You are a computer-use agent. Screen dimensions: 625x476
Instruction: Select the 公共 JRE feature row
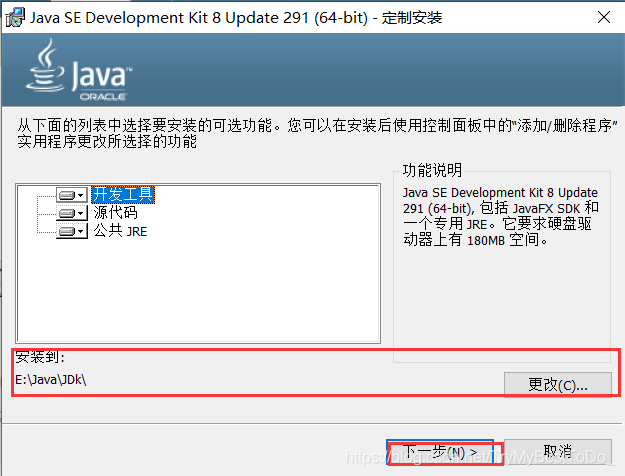tap(120, 231)
